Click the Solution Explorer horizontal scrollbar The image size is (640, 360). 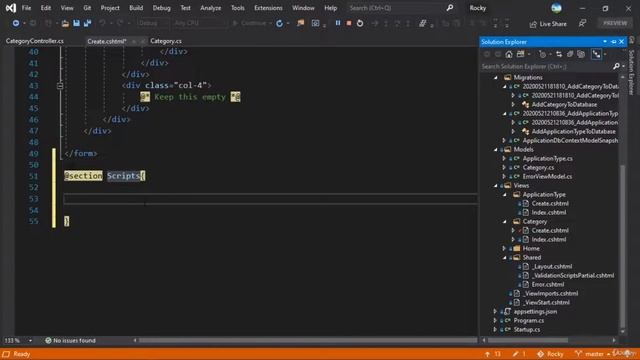click(528, 340)
